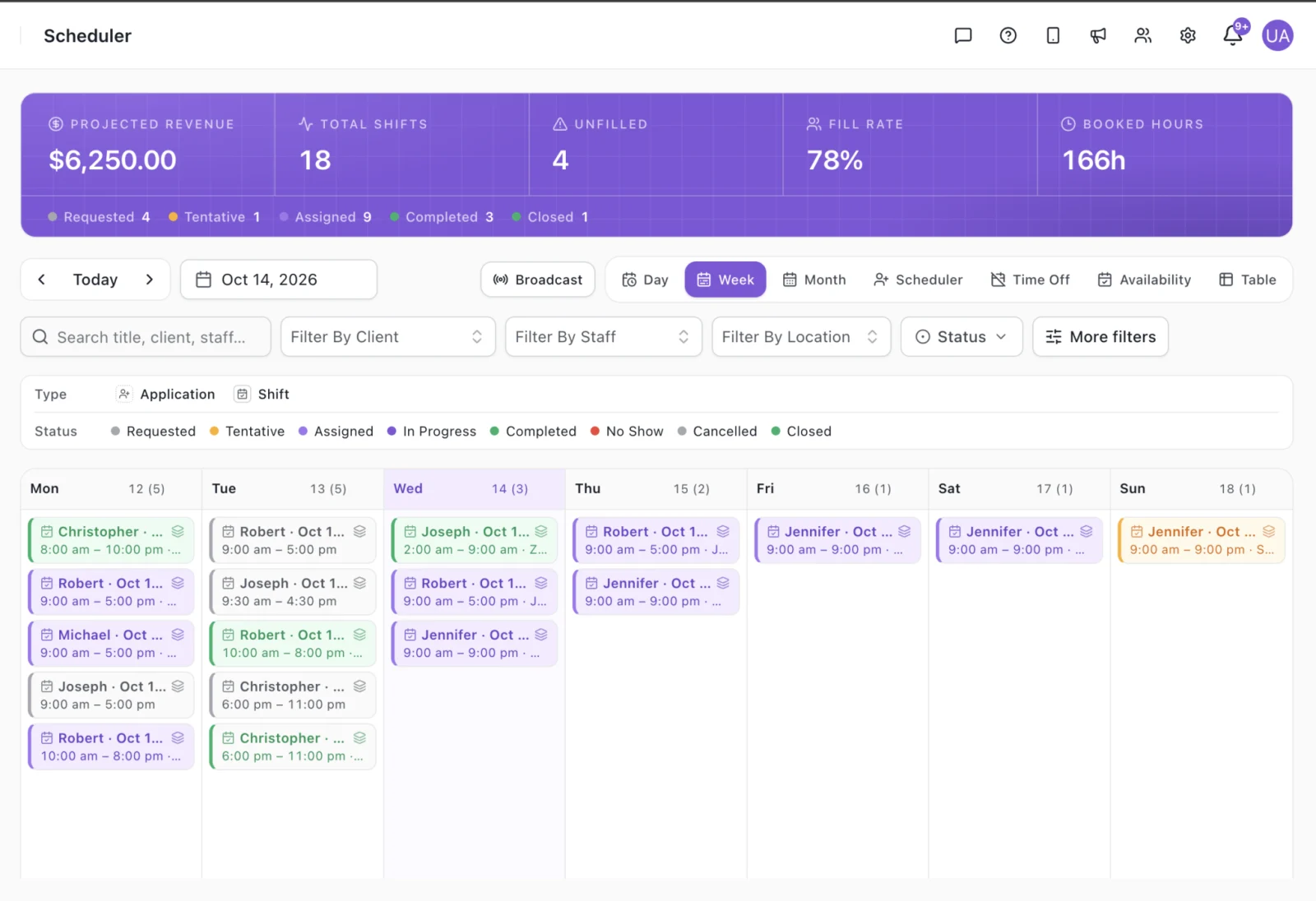Click the Today button
Image resolution: width=1316 pixels, height=901 pixels.
(95, 280)
